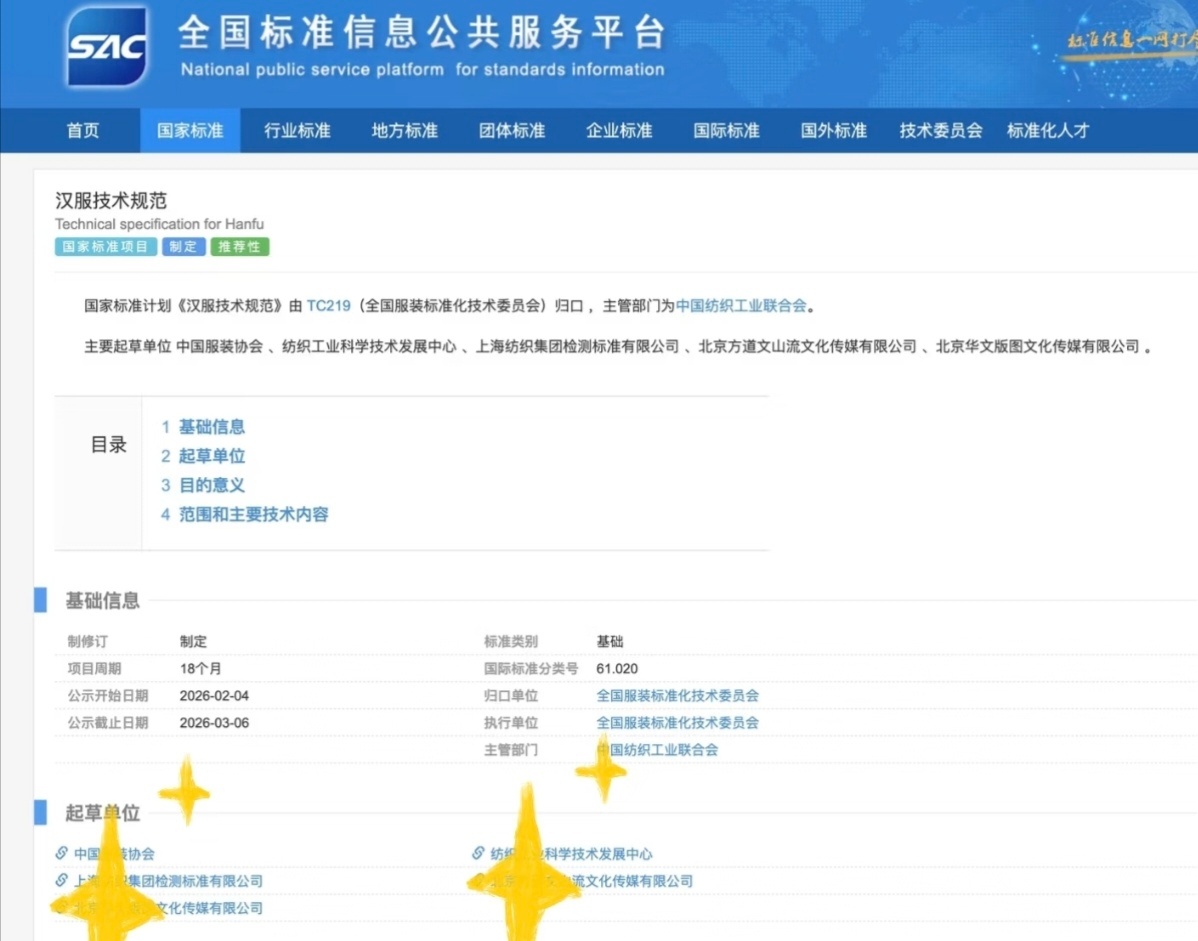Screen dimensions: 1198x941
Task: Select 标准类别 value 基础
Action: (x=610, y=642)
